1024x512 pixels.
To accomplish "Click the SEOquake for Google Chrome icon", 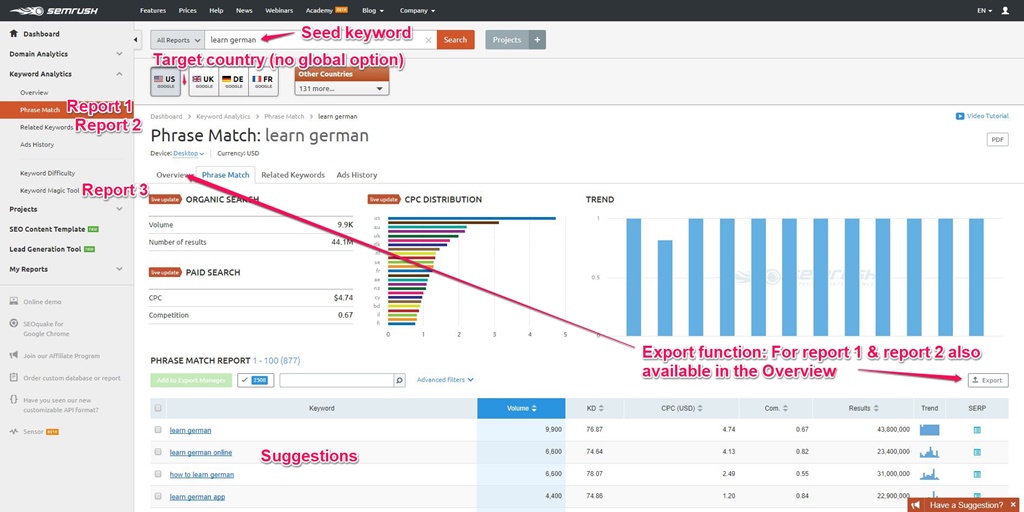I will coord(14,324).
